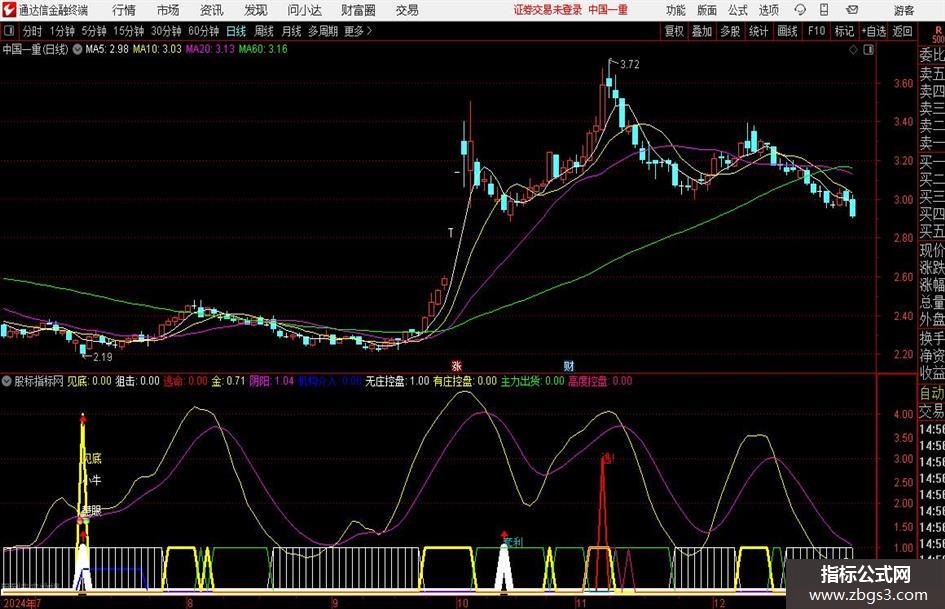Viewport: 945px width, 609px height.
Task: Click the 游客 guest account label
Action: [x=904, y=10]
